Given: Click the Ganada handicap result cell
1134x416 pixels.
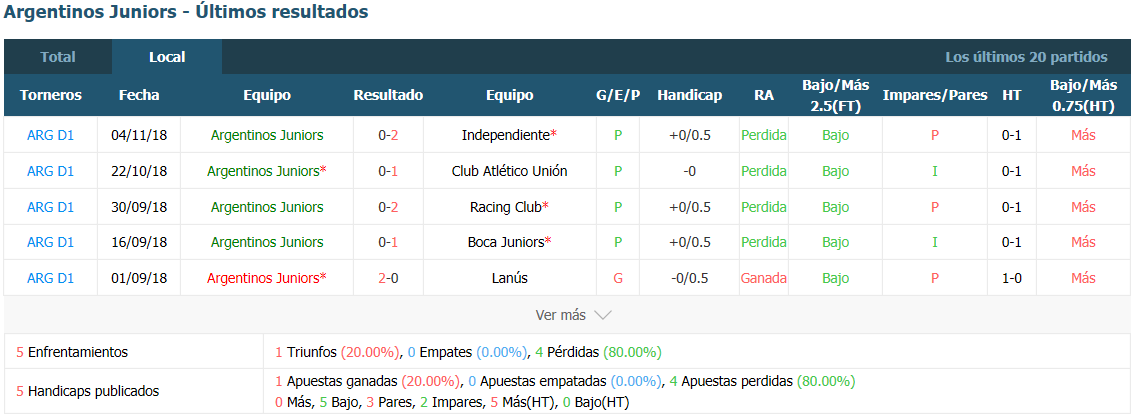Looking at the screenshot, I should (x=764, y=279).
